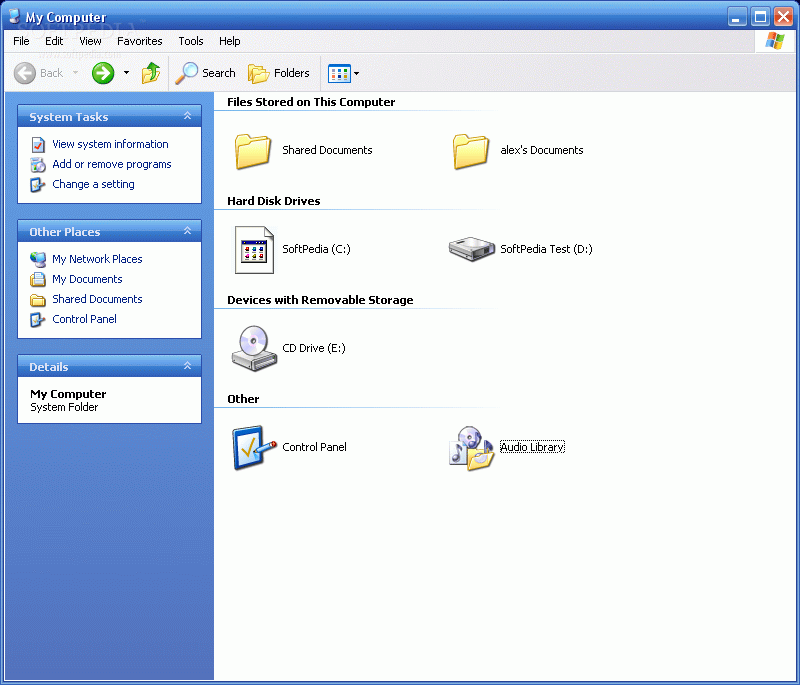
Task: Open the Views dropdown arrow
Action: 357,73
